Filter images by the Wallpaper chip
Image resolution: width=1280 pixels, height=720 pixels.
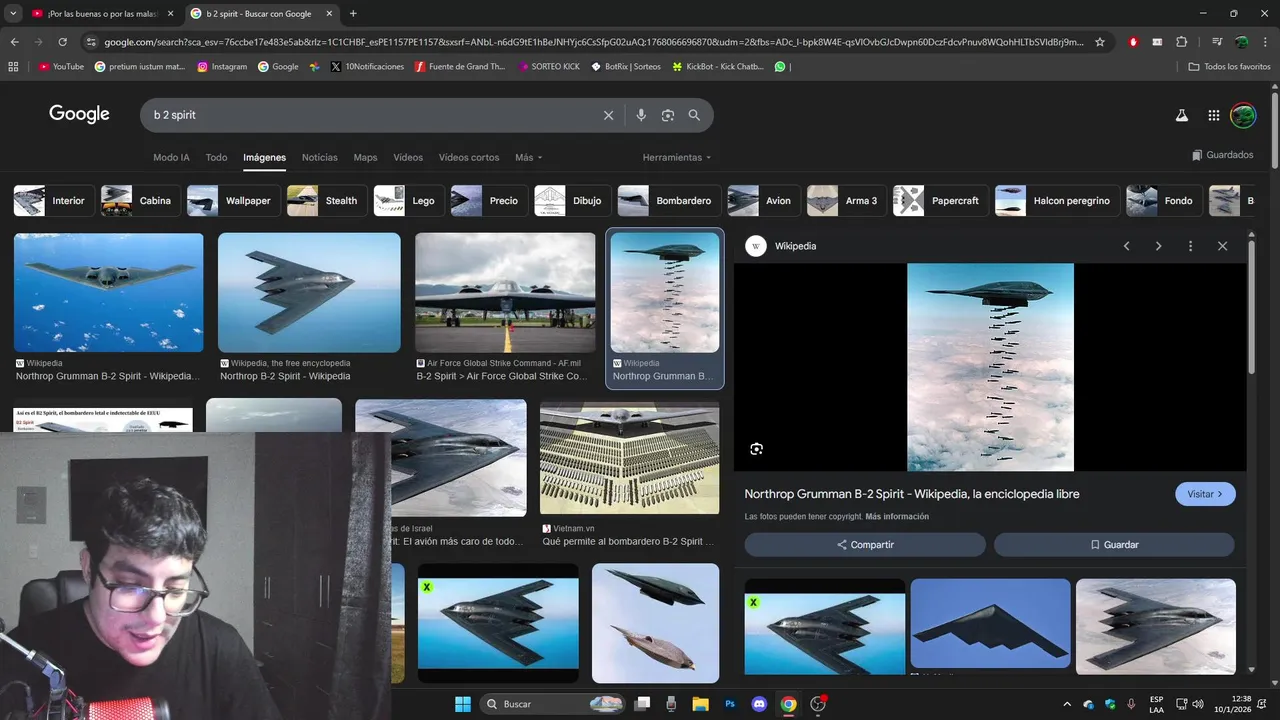[x=232, y=201]
